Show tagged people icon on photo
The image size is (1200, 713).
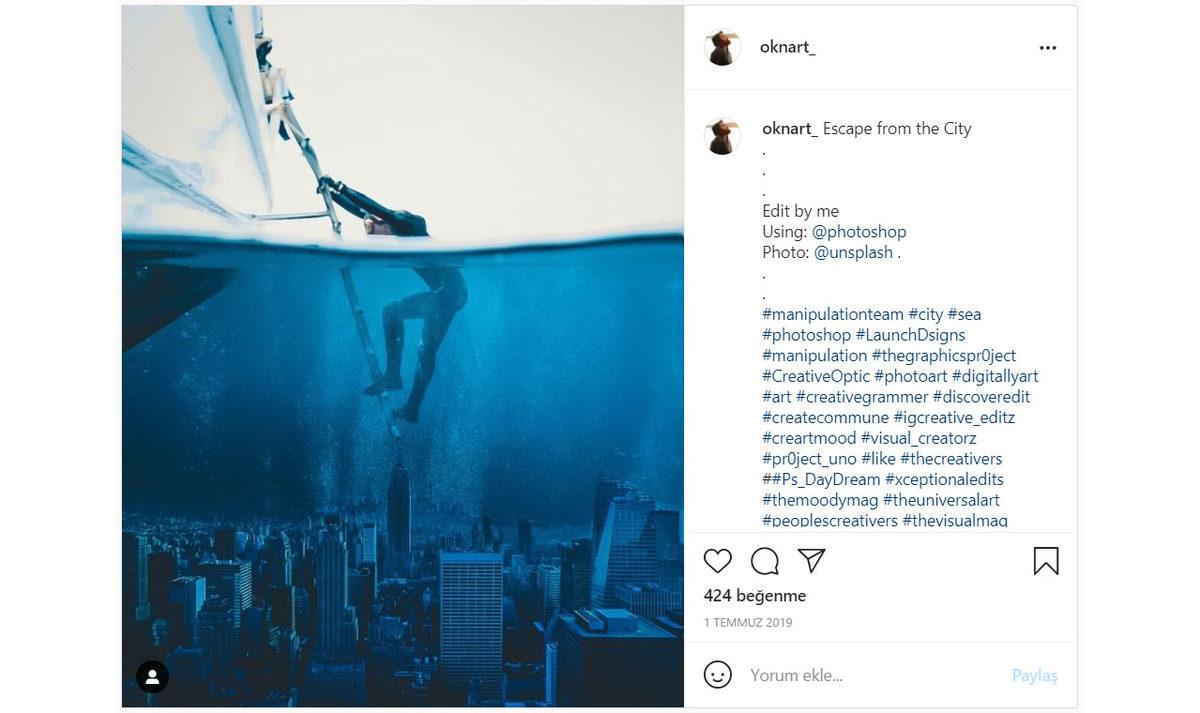point(152,677)
